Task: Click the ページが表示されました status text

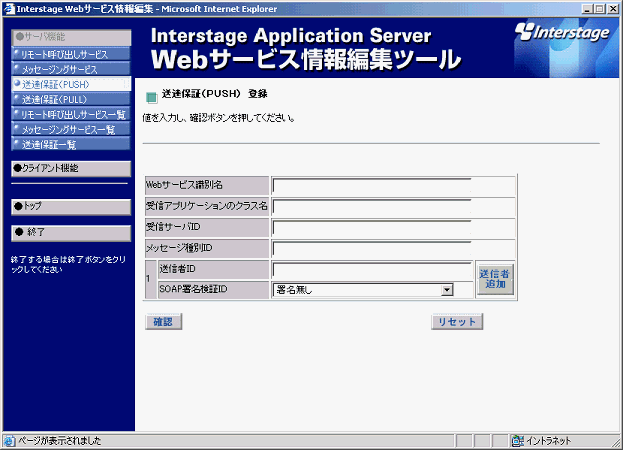Action: tap(60, 440)
